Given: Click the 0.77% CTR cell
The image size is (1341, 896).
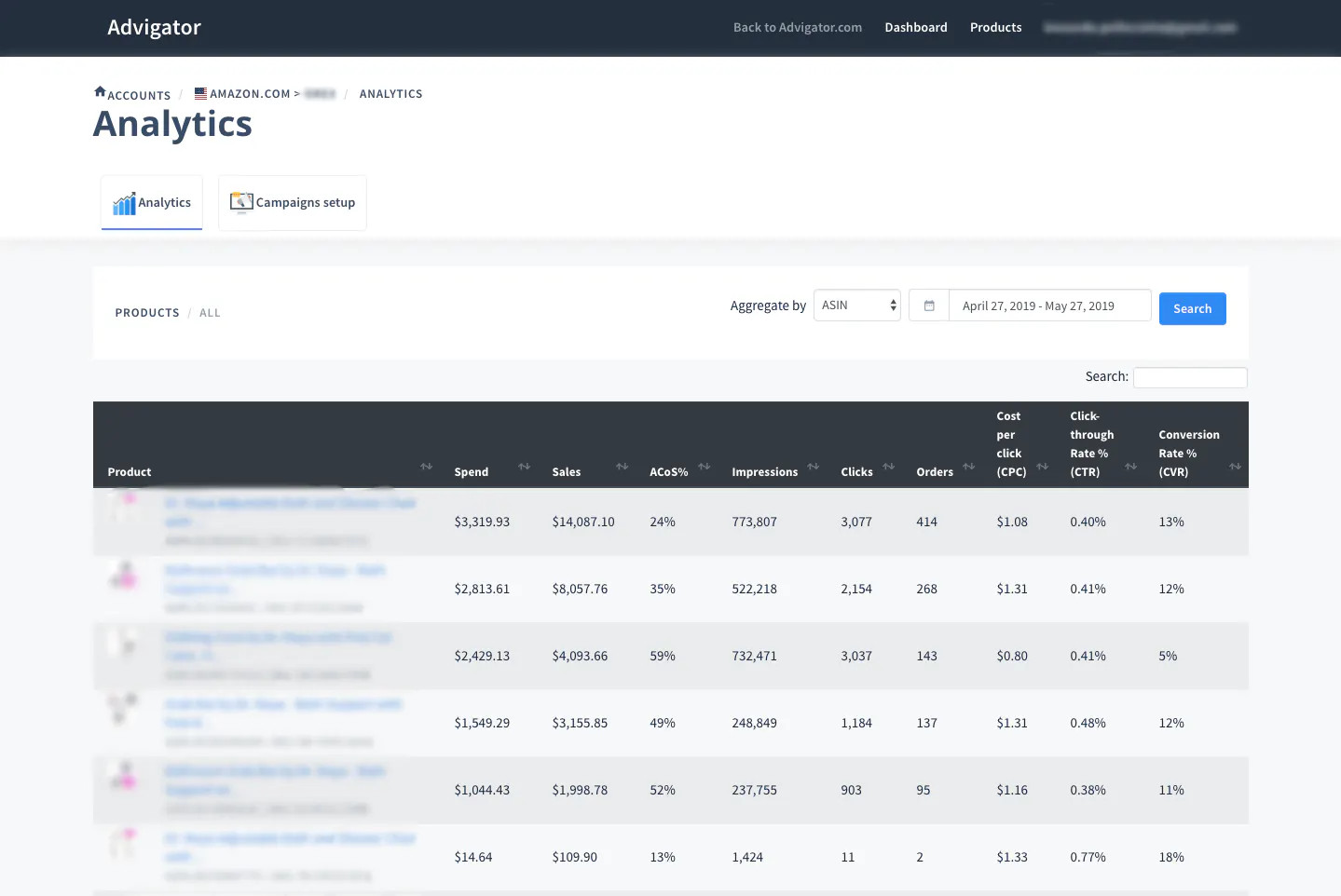Looking at the screenshot, I should 1088,858.
